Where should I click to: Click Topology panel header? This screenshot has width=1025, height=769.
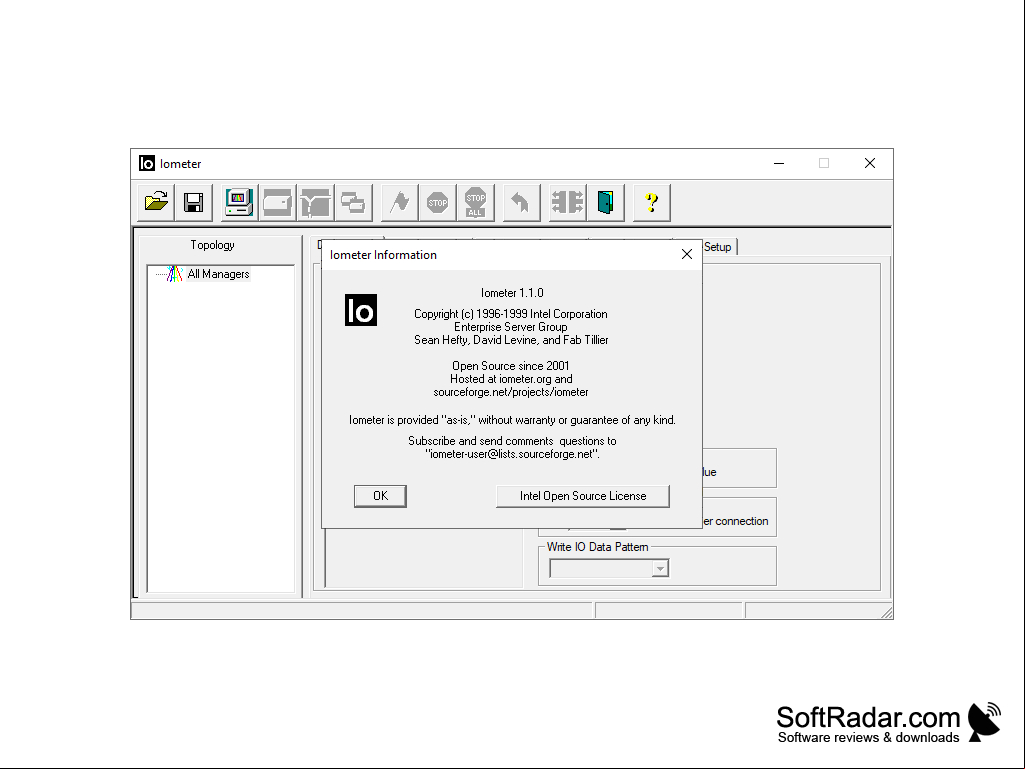212,245
